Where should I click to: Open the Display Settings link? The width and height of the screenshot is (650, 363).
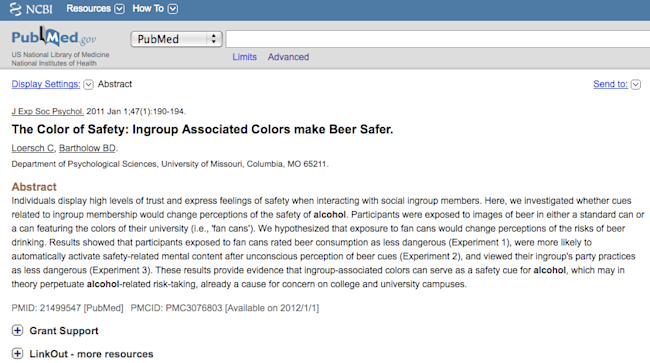[x=46, y=84]
